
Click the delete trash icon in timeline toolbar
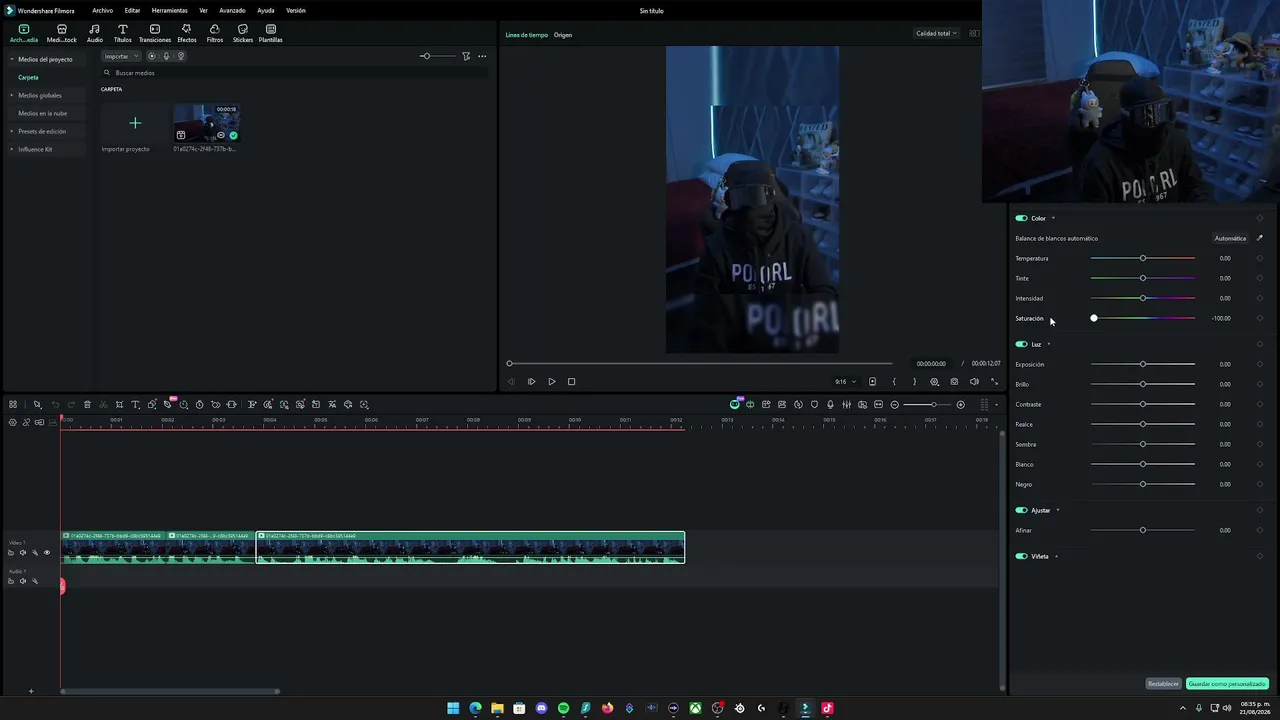(87, 404)
